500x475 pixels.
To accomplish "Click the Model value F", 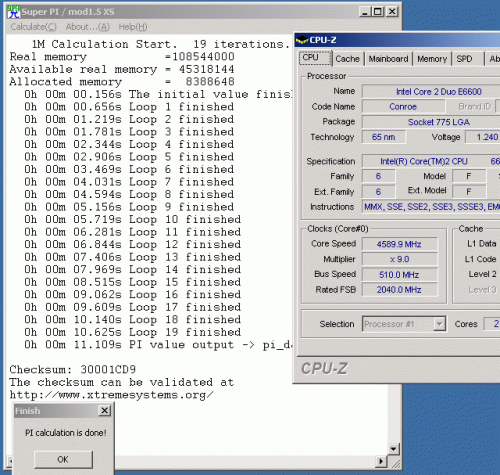I will click(x=469, y=176).
